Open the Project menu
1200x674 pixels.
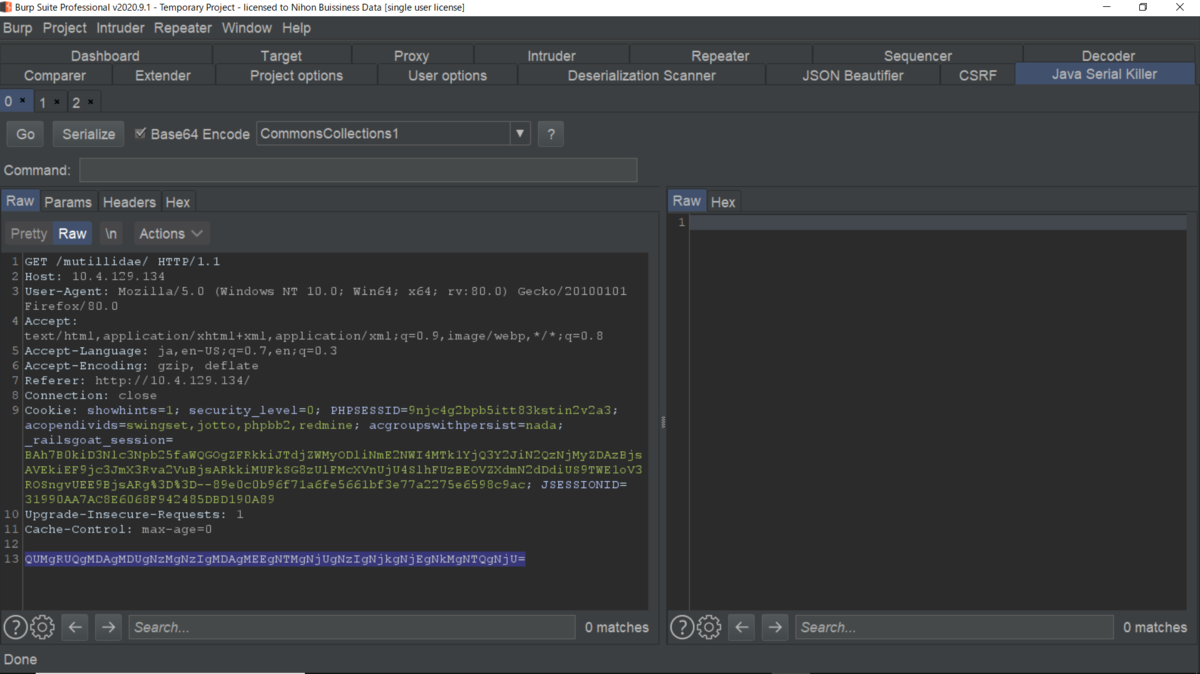click(65, 28)
